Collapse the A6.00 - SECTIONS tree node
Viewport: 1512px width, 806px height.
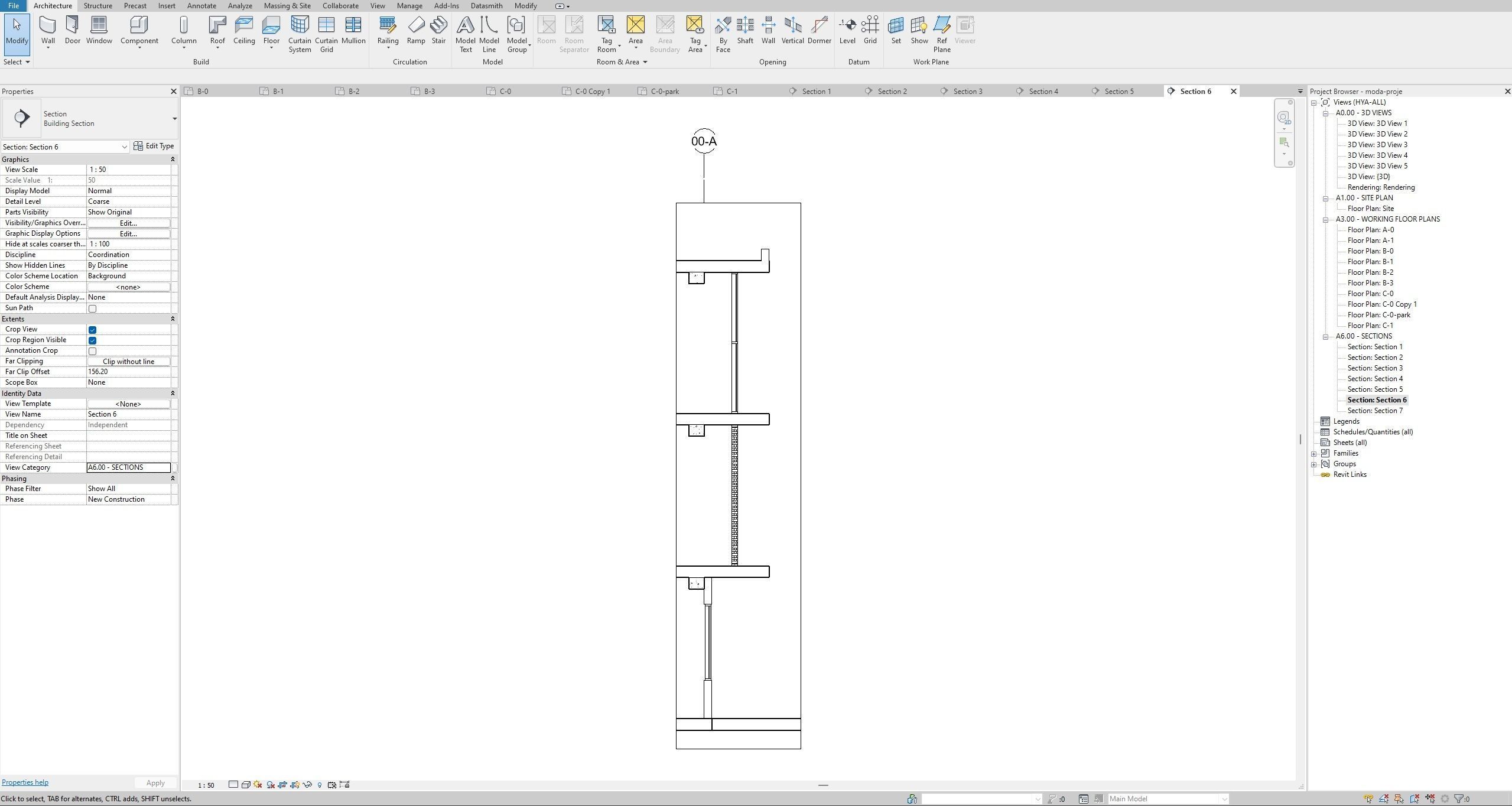(x=1325, y=337)
